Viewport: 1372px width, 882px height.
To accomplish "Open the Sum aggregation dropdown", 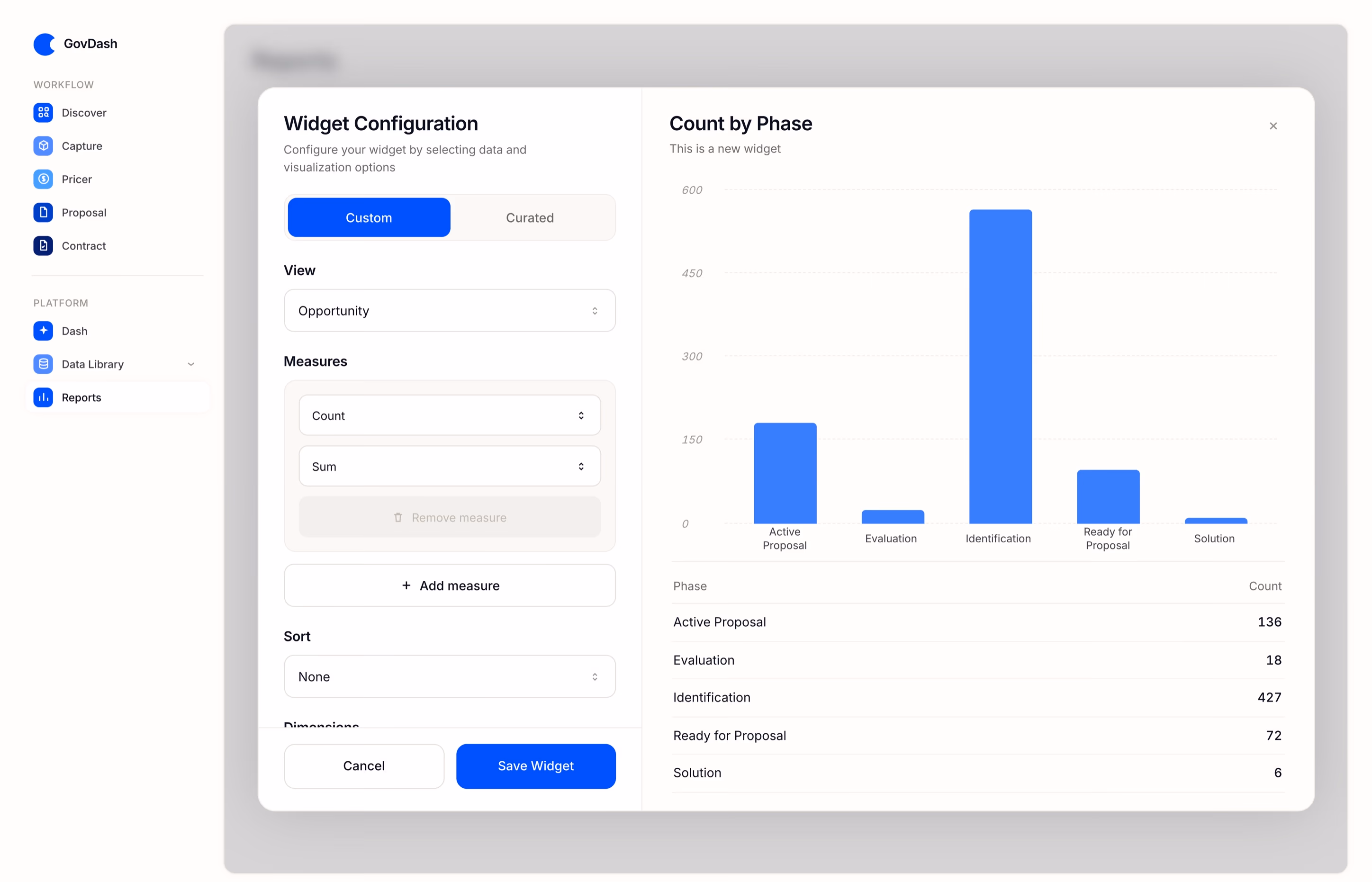I will tap(450, 467).
